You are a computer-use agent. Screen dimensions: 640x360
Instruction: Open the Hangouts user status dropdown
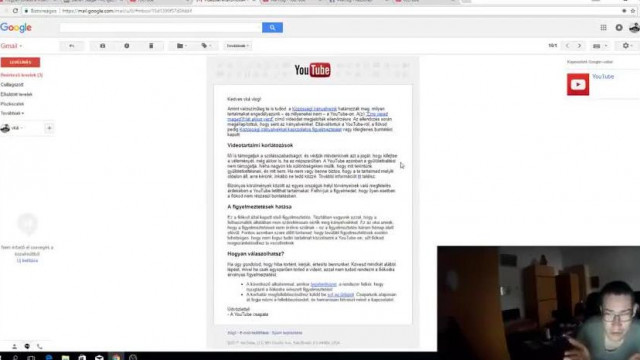pyautogui.click(x=17, y=128)
